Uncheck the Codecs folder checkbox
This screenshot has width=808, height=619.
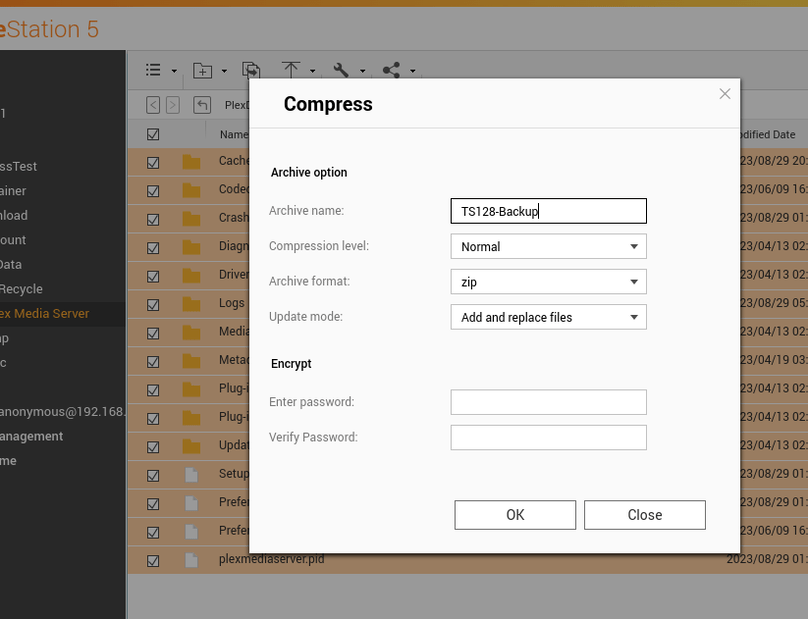153,191
